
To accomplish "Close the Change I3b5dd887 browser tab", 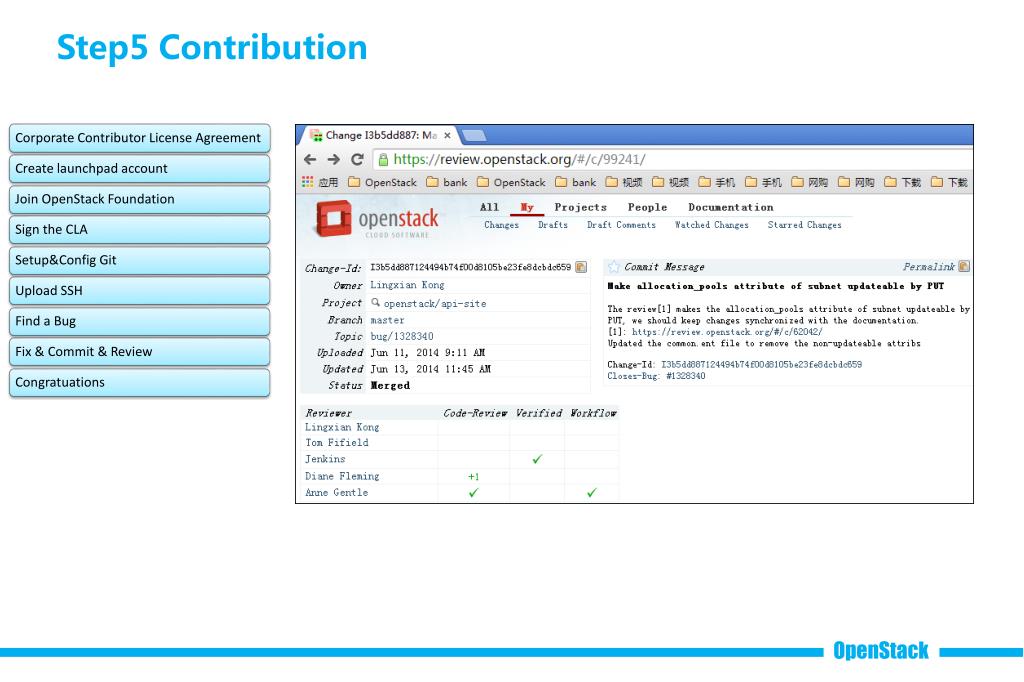I will coord(447,136).
